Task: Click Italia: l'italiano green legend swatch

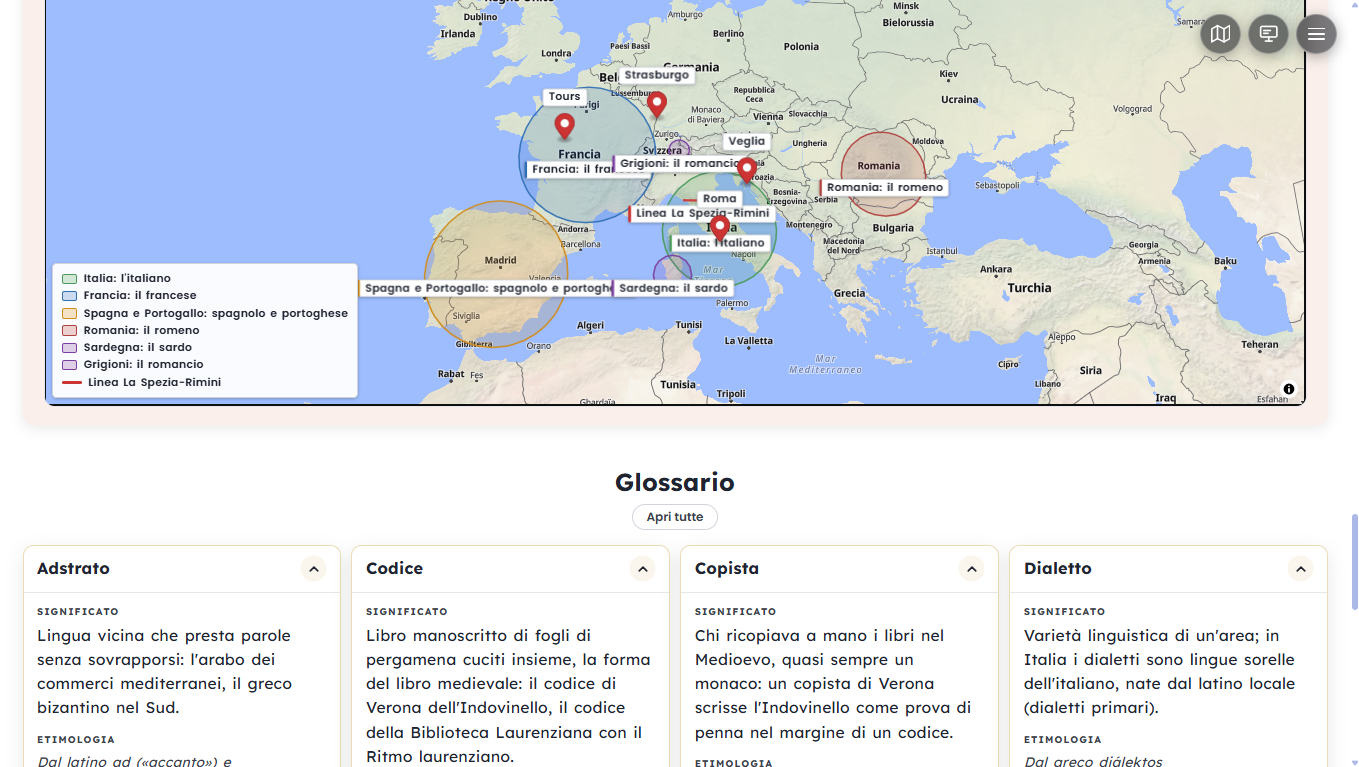Action: pos(70,279)
